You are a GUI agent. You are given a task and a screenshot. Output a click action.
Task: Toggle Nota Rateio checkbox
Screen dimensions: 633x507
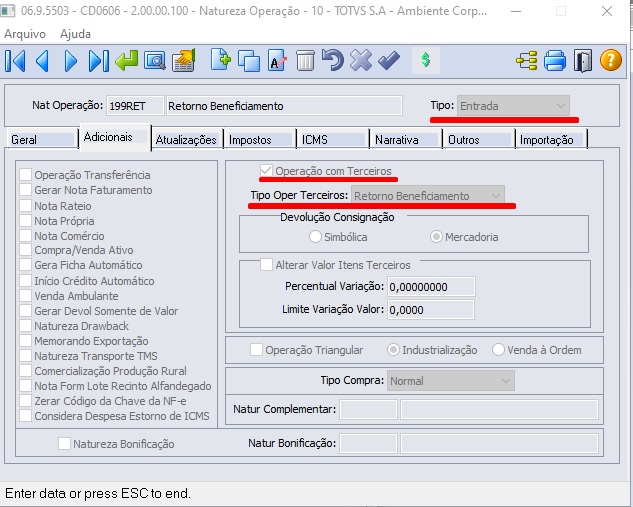tap(26, 205)
